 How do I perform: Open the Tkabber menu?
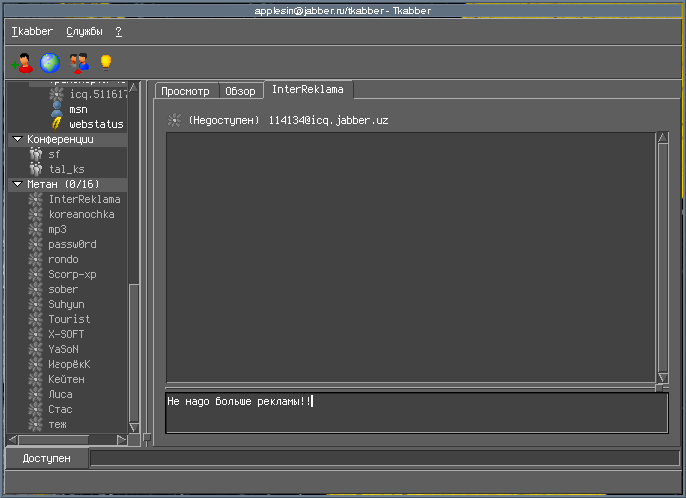[32, 32]
